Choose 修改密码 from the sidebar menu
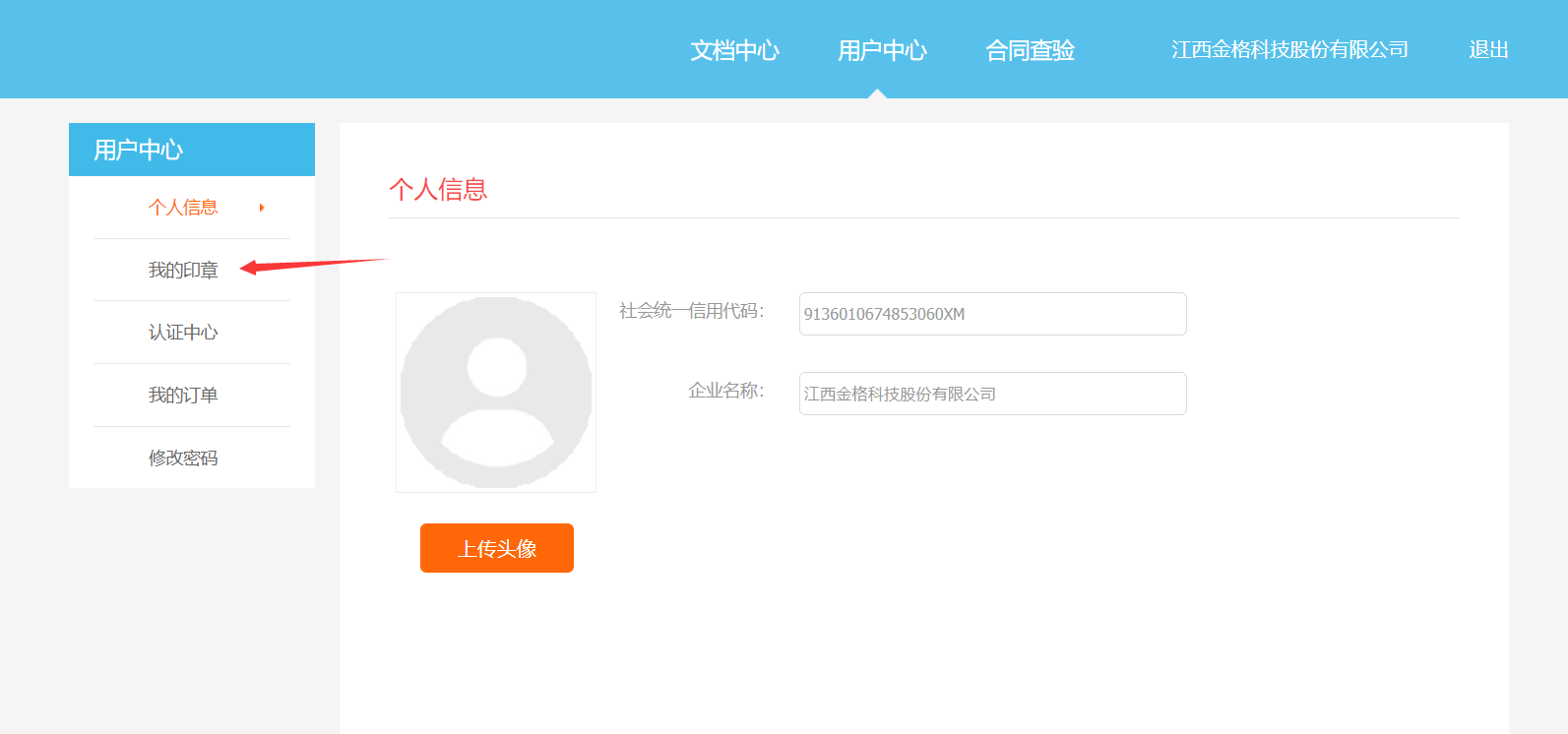Viewport: 1568px width, 734px height. (183, 459)
